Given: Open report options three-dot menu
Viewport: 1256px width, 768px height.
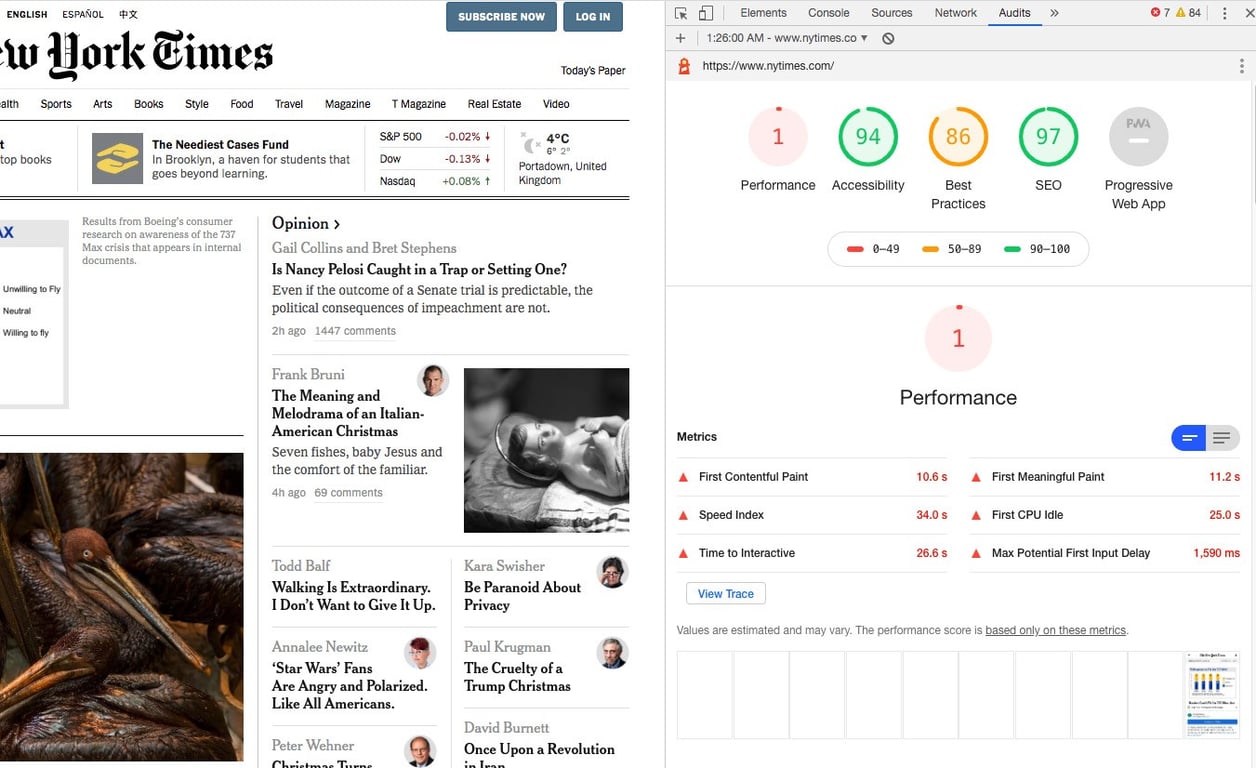Looking at the screenshot, I should tap(1242, 66).
